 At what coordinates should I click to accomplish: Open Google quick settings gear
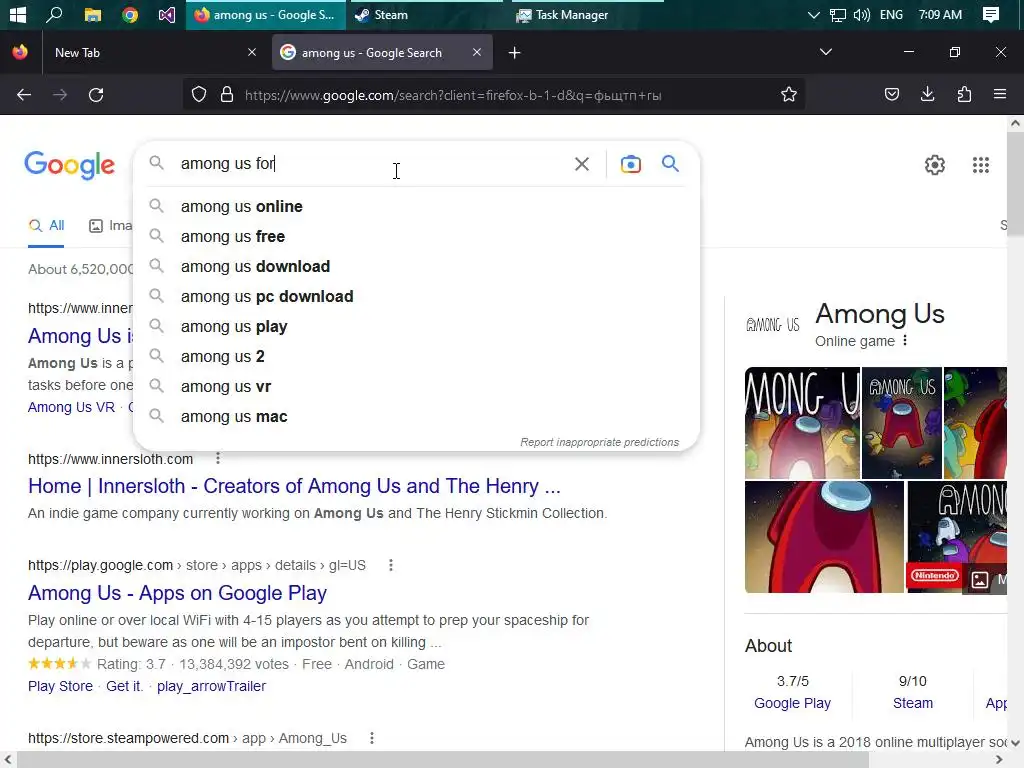(x=935, y=165)
